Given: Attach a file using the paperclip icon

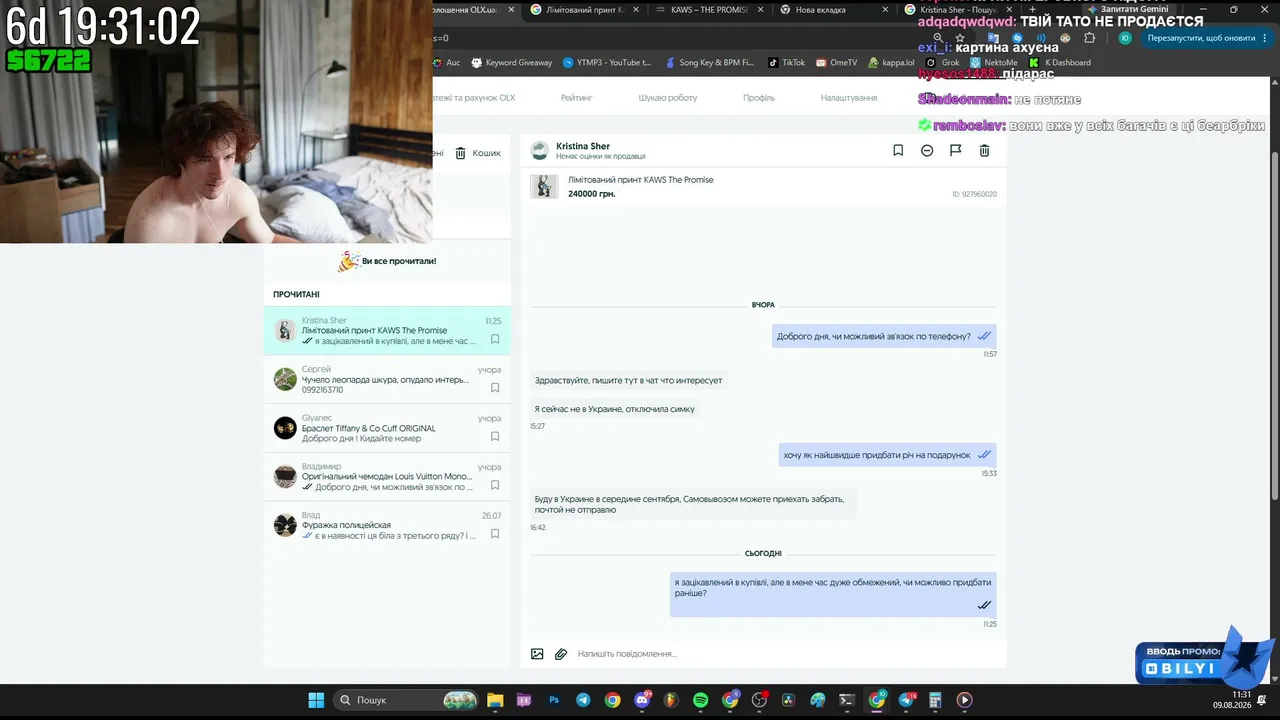Looking at the screenshot, I should click(561, 654).
